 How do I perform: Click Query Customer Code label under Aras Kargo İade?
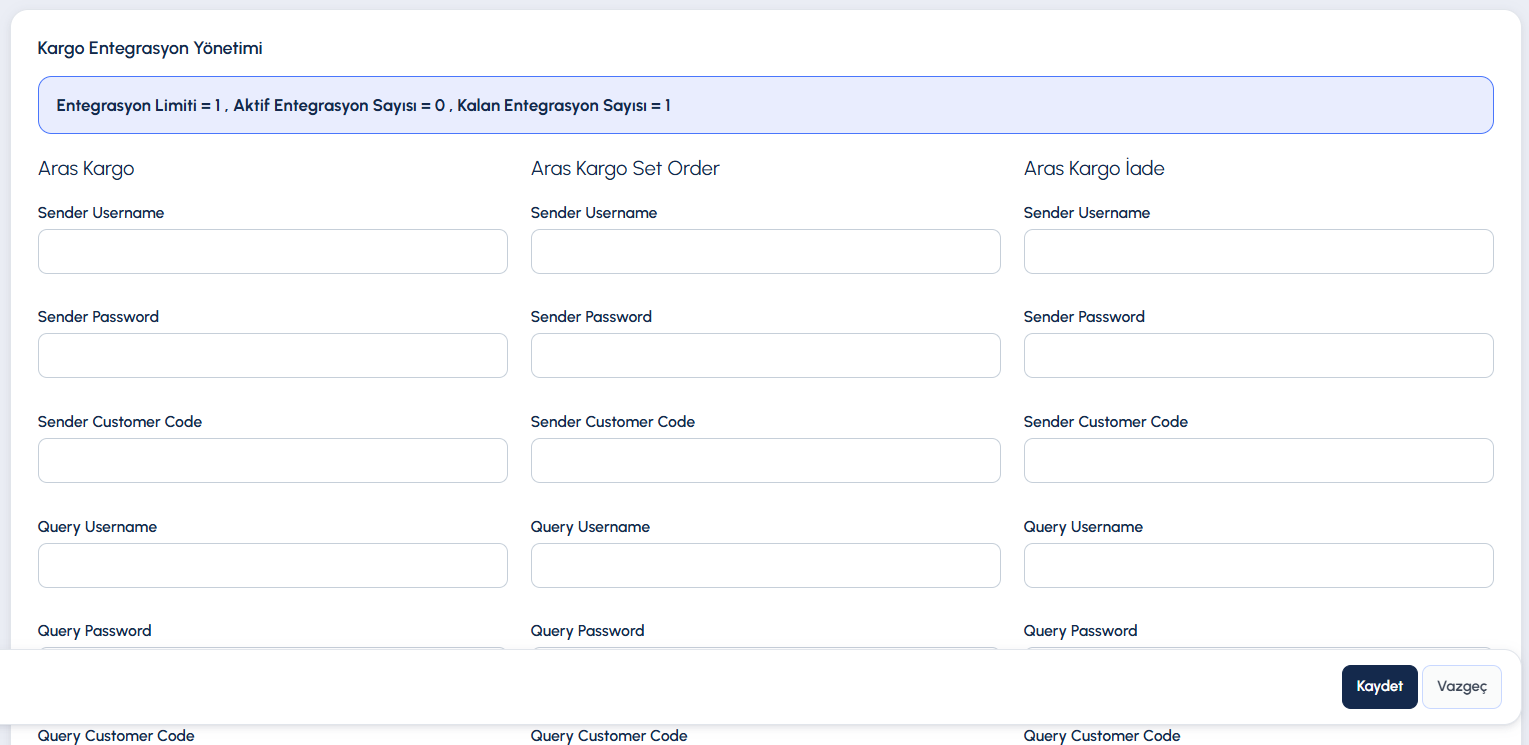tap(1102, 736)
